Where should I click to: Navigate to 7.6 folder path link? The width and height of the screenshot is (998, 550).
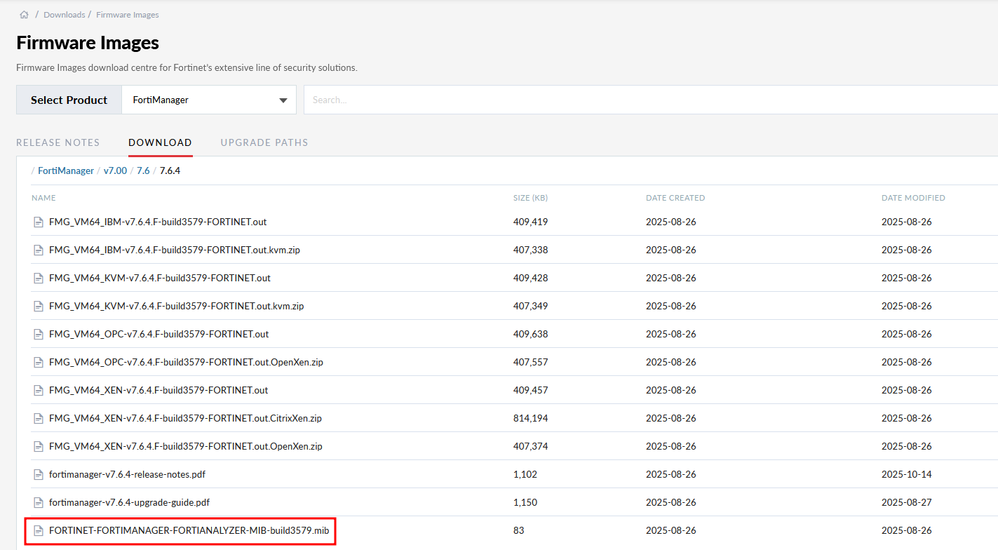pyautogui.click(x=143, y=171)
